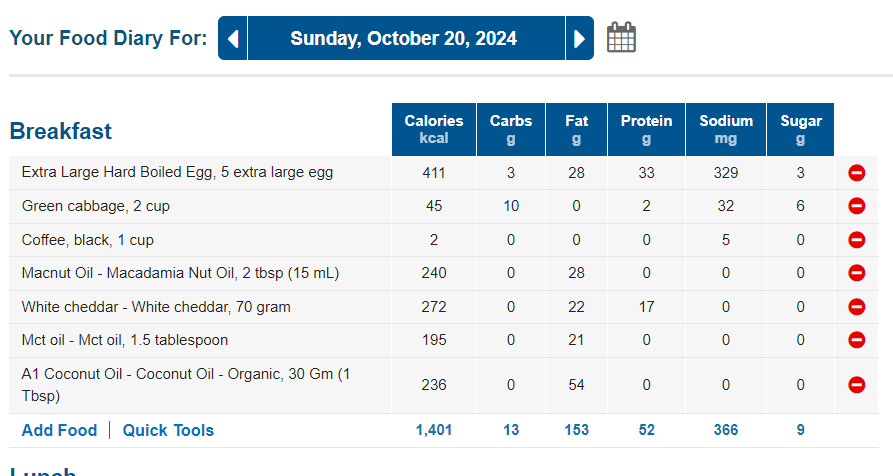Delete Mct oil entry

pyautogui.click(x=856, y=340)
